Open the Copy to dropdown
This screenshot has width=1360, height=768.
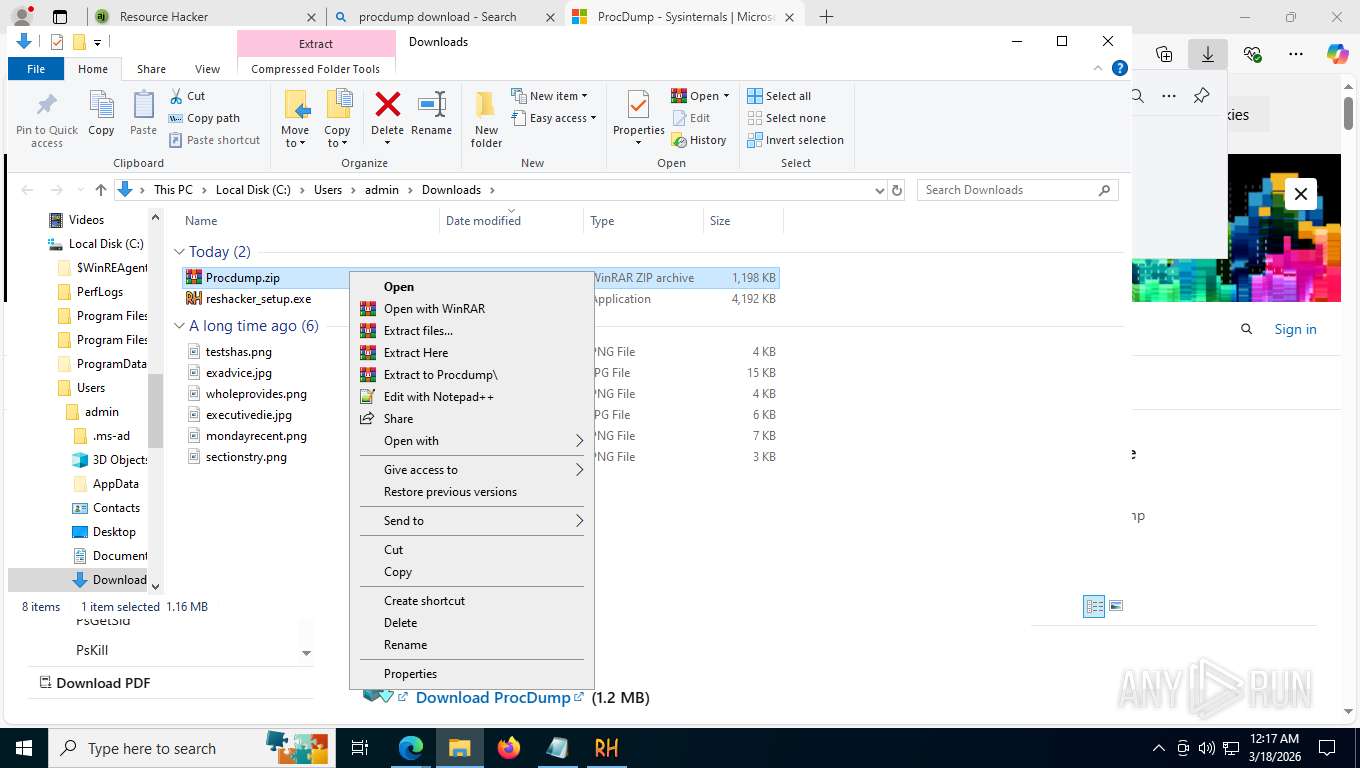[337, 119]
